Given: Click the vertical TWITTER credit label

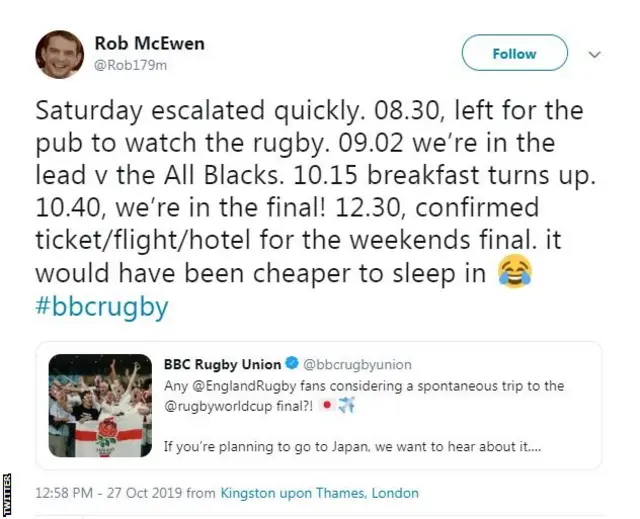Looking at the screenshot, I should (x=7, y=495).
